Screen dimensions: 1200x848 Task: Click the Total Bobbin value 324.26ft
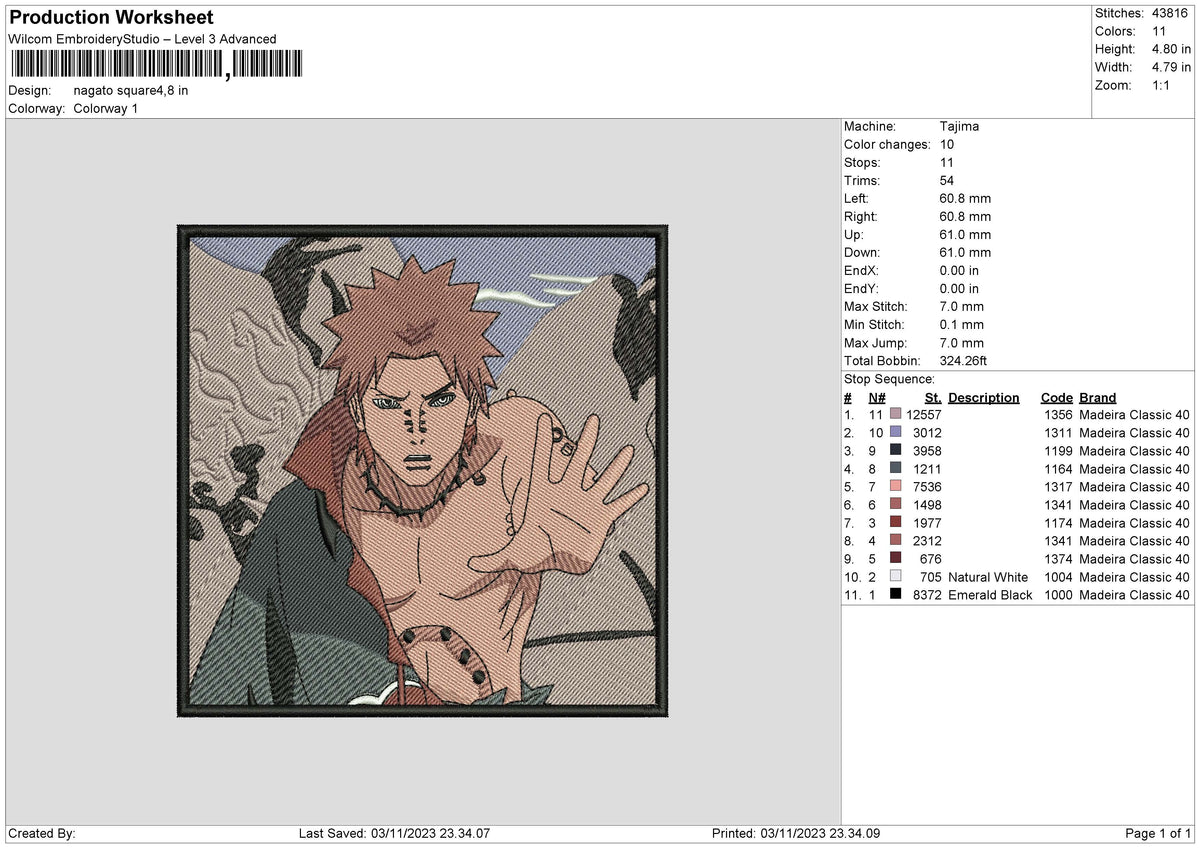(964, 361)
